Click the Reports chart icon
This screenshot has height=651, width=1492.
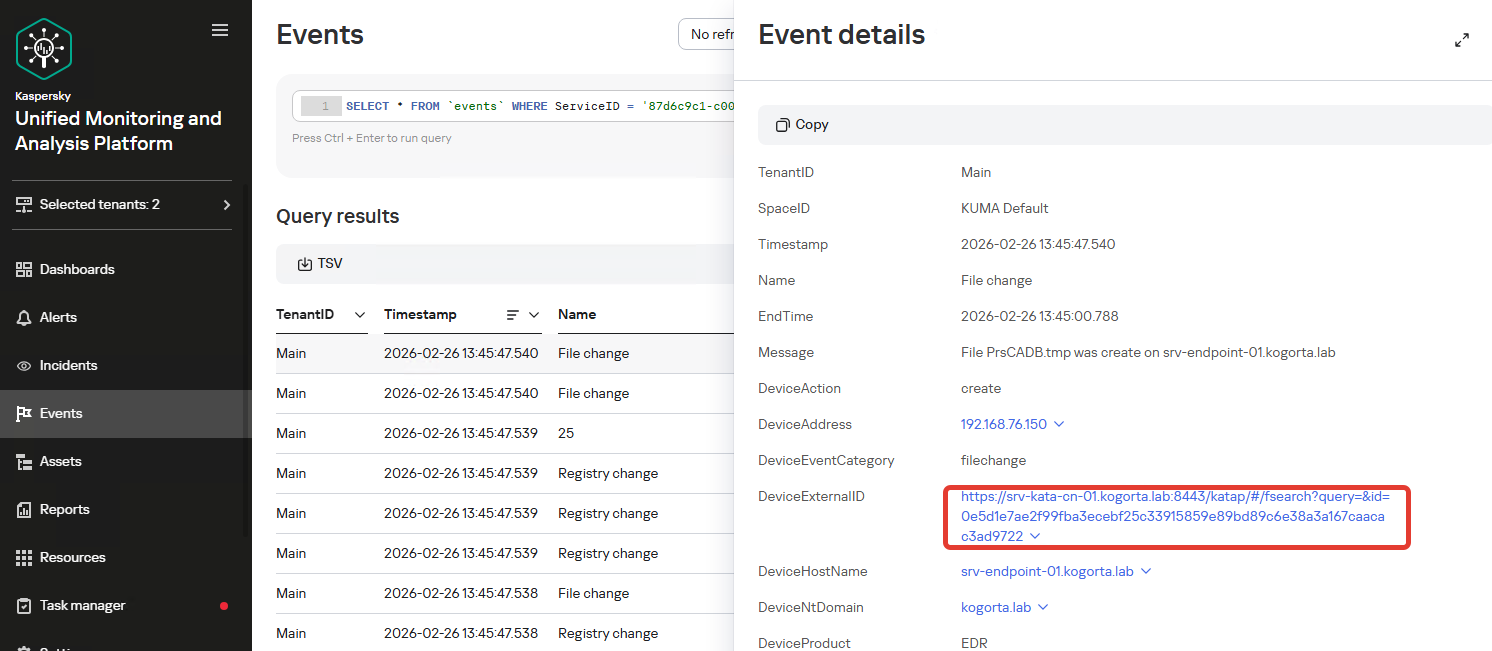(24, 509)
